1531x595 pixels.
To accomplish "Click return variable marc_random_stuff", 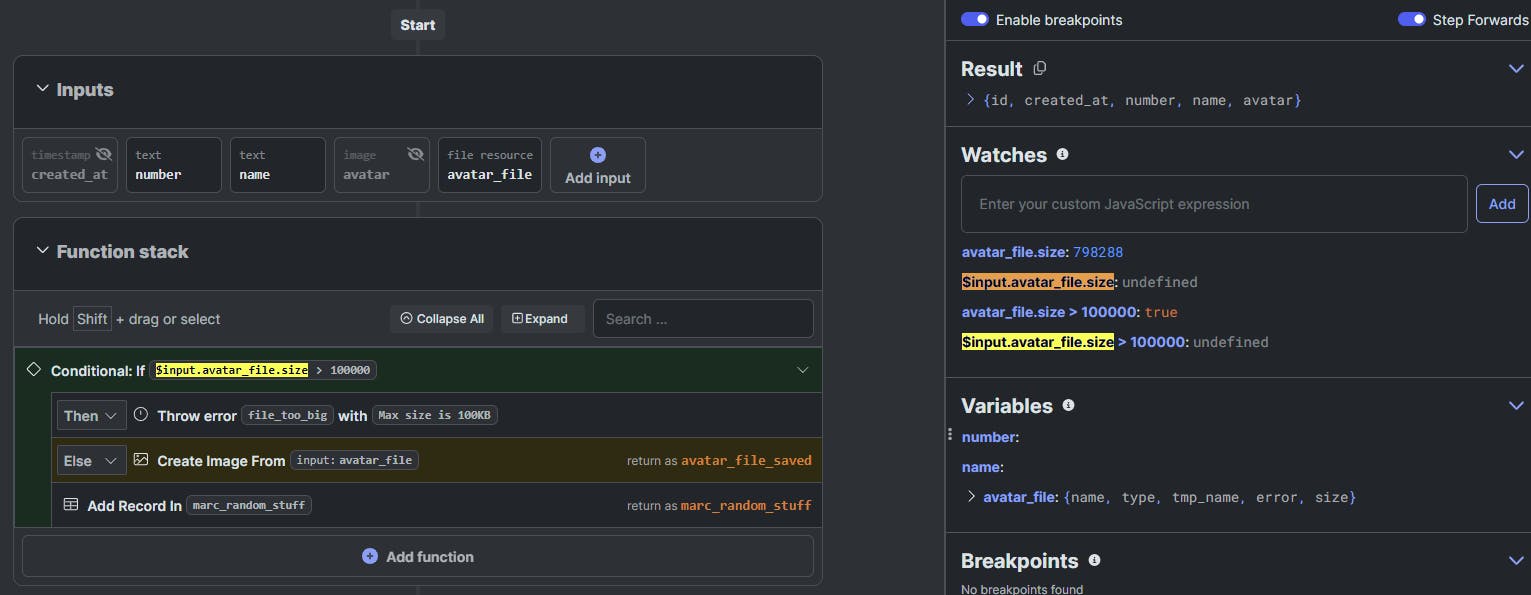I will pyautogui.click(x=746, y=505).
